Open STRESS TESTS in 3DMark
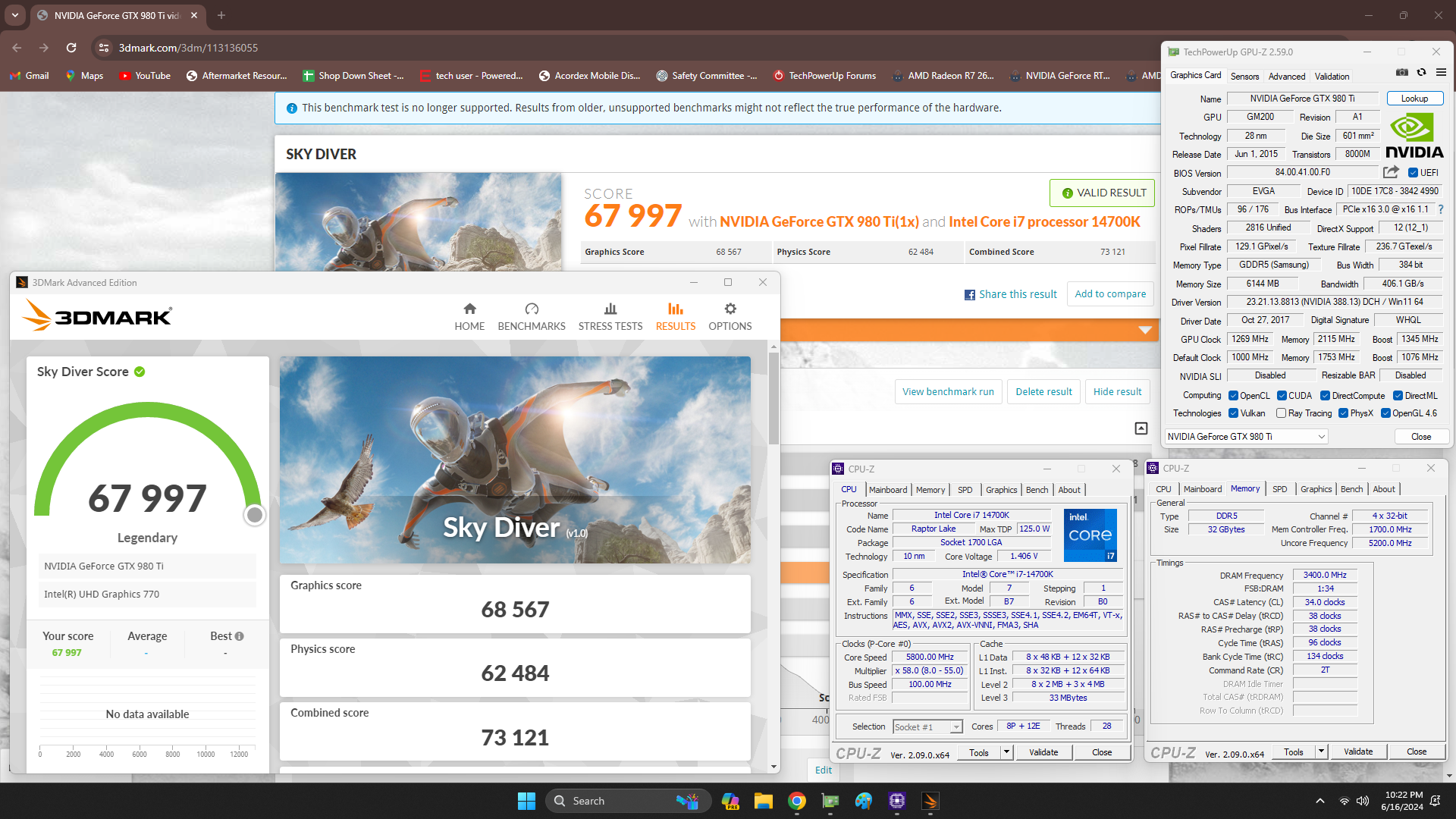The width and height of the screenshot is (1456, 819). [x=610, y=317]
